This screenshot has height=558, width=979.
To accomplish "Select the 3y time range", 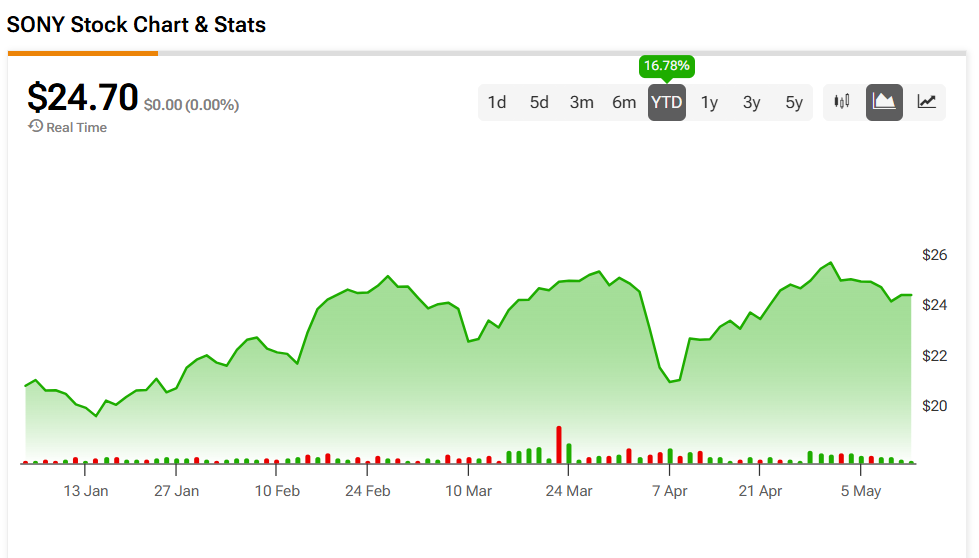I will click(x=752, y=102).
